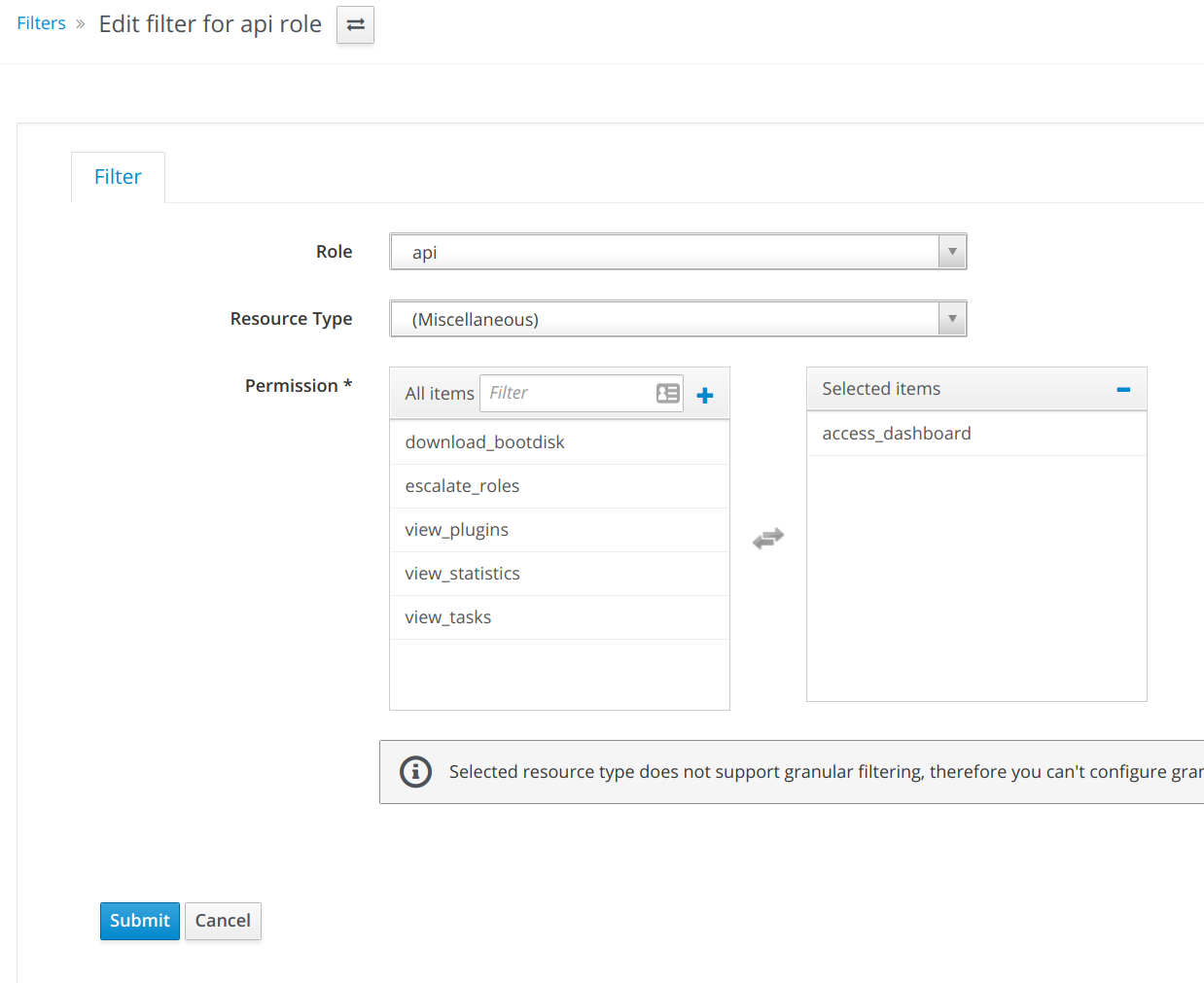Viewport: 1204px width, 983px height.
Task: Select view_tasks in the permission list
Action: pyautogui.click(x=559, y=617)
